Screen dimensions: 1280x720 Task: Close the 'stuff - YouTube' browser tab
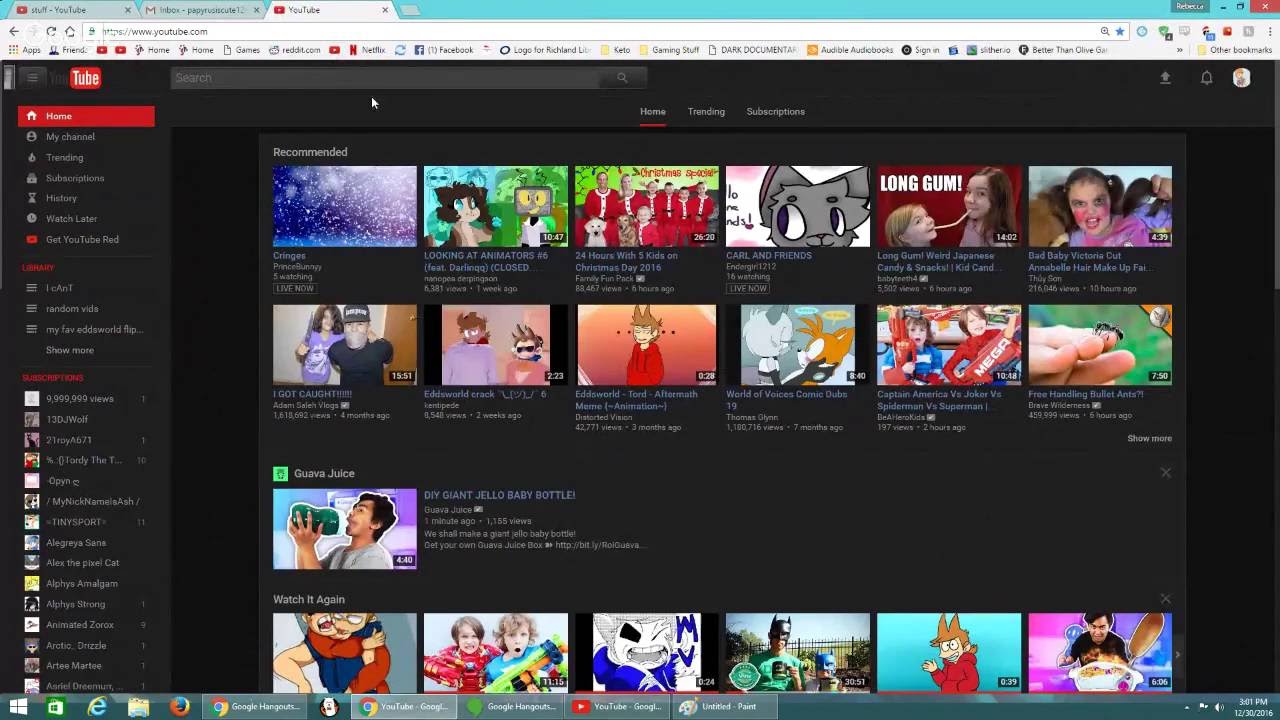click(128, 10)
